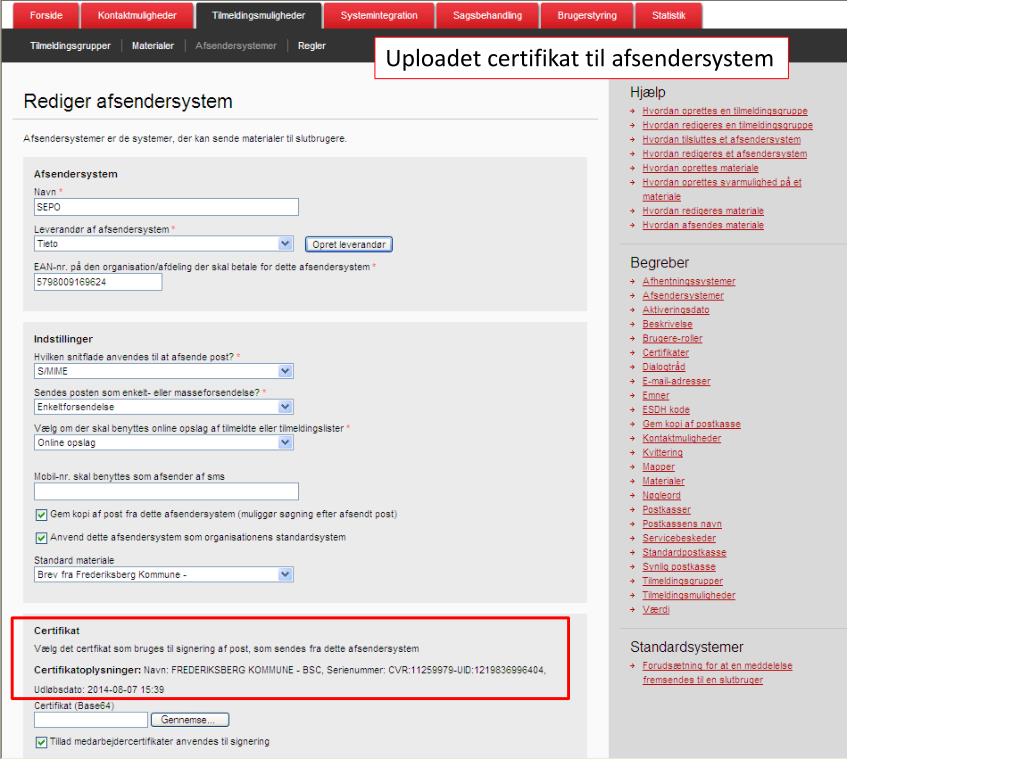The width and height of the screenshot is (1024, 768).
Task: Open the Brugerstyring tab
Action: (587, 16)
